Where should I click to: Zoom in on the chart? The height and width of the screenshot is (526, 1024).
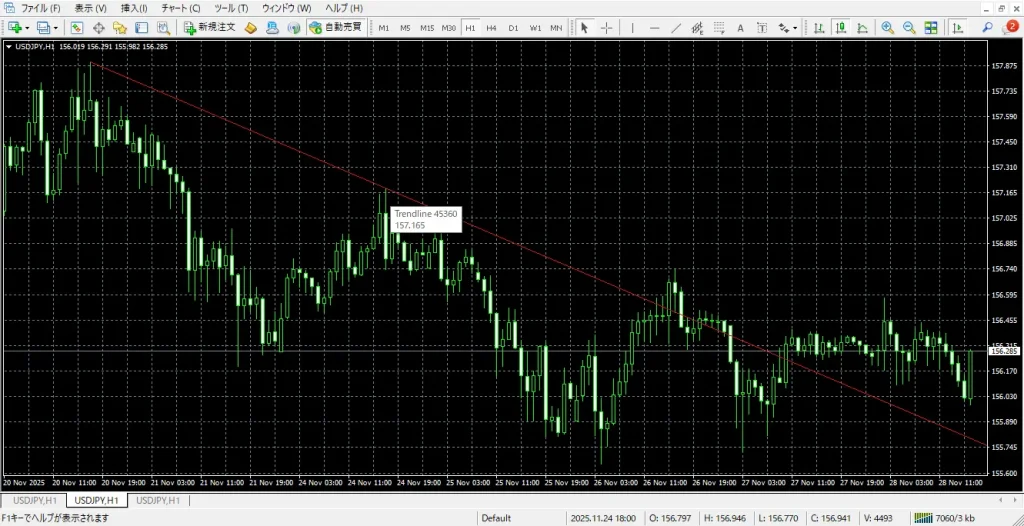pyautogui.click(x=887, y=28)
